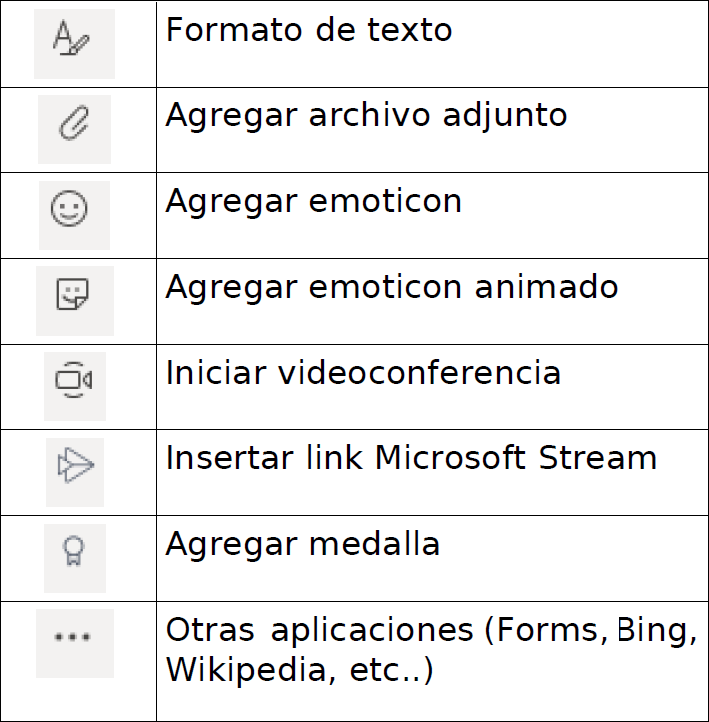Image resolution: width=709 pixels, height=722 pixels.
Task: Click the 'Agregar emoticon animado' text
Action: pyautogui.click(x=392, y=289)
